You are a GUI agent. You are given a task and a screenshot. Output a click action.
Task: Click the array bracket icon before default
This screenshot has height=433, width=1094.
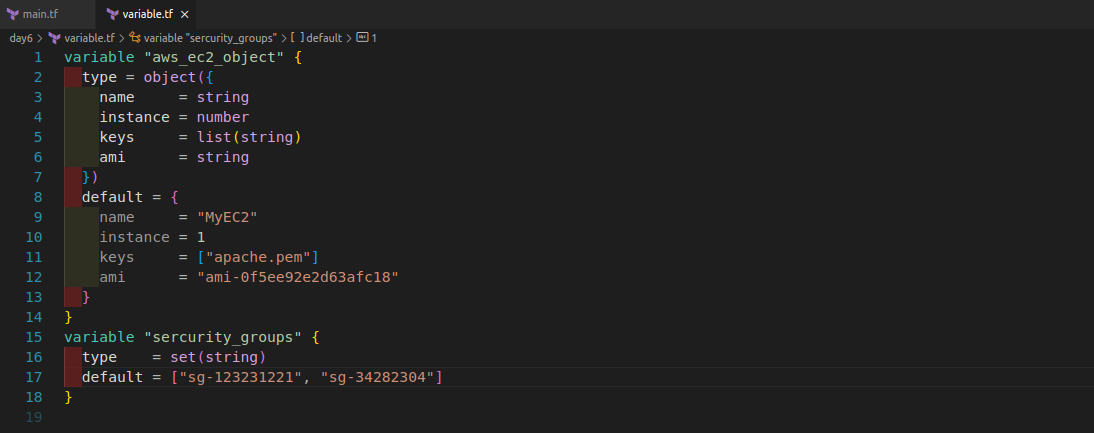pos(297,38)
